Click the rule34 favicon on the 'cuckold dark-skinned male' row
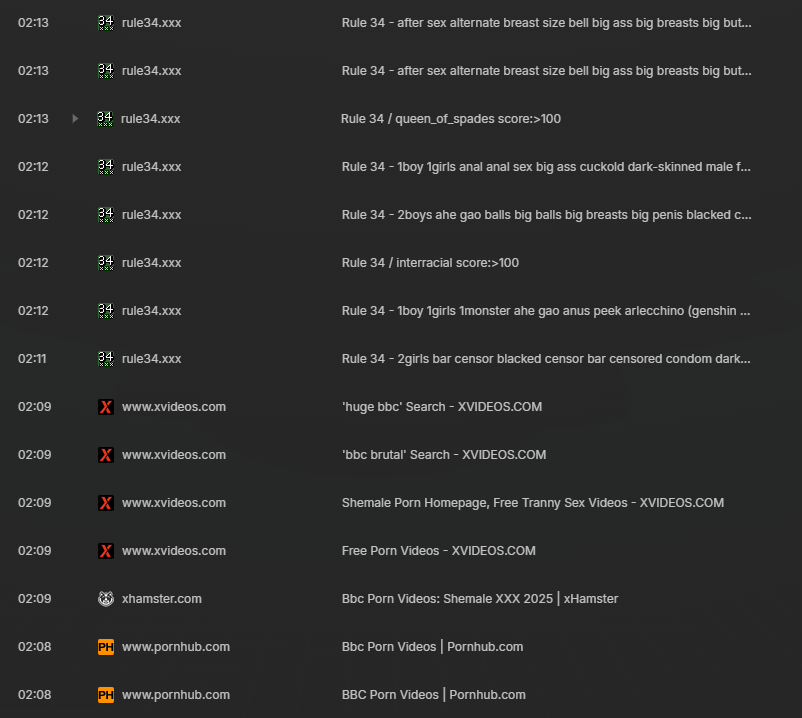Image resolution: width=802 pixels, height=718 pixels. tap(106, 167)
